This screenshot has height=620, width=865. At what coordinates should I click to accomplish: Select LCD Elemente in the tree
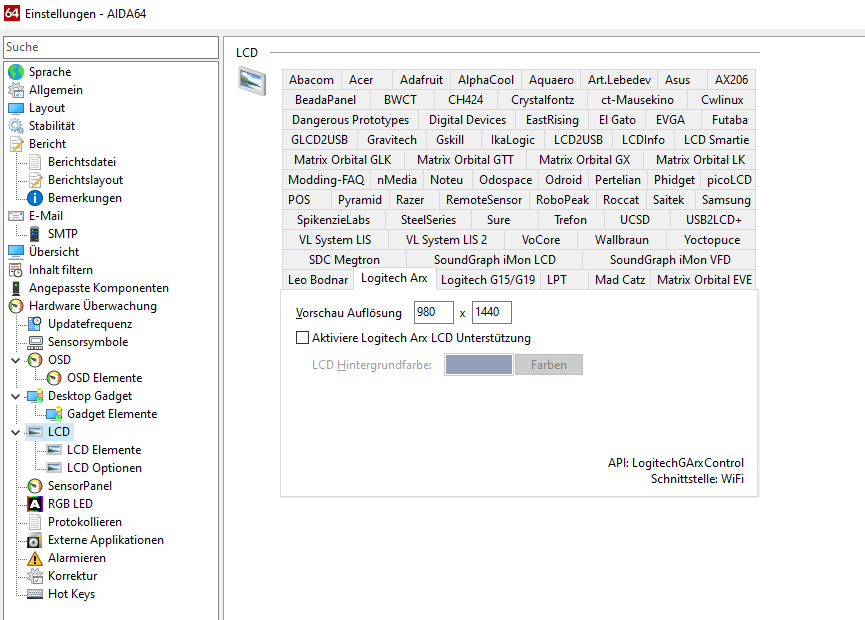pyautogui.click(x=104, y=450)
